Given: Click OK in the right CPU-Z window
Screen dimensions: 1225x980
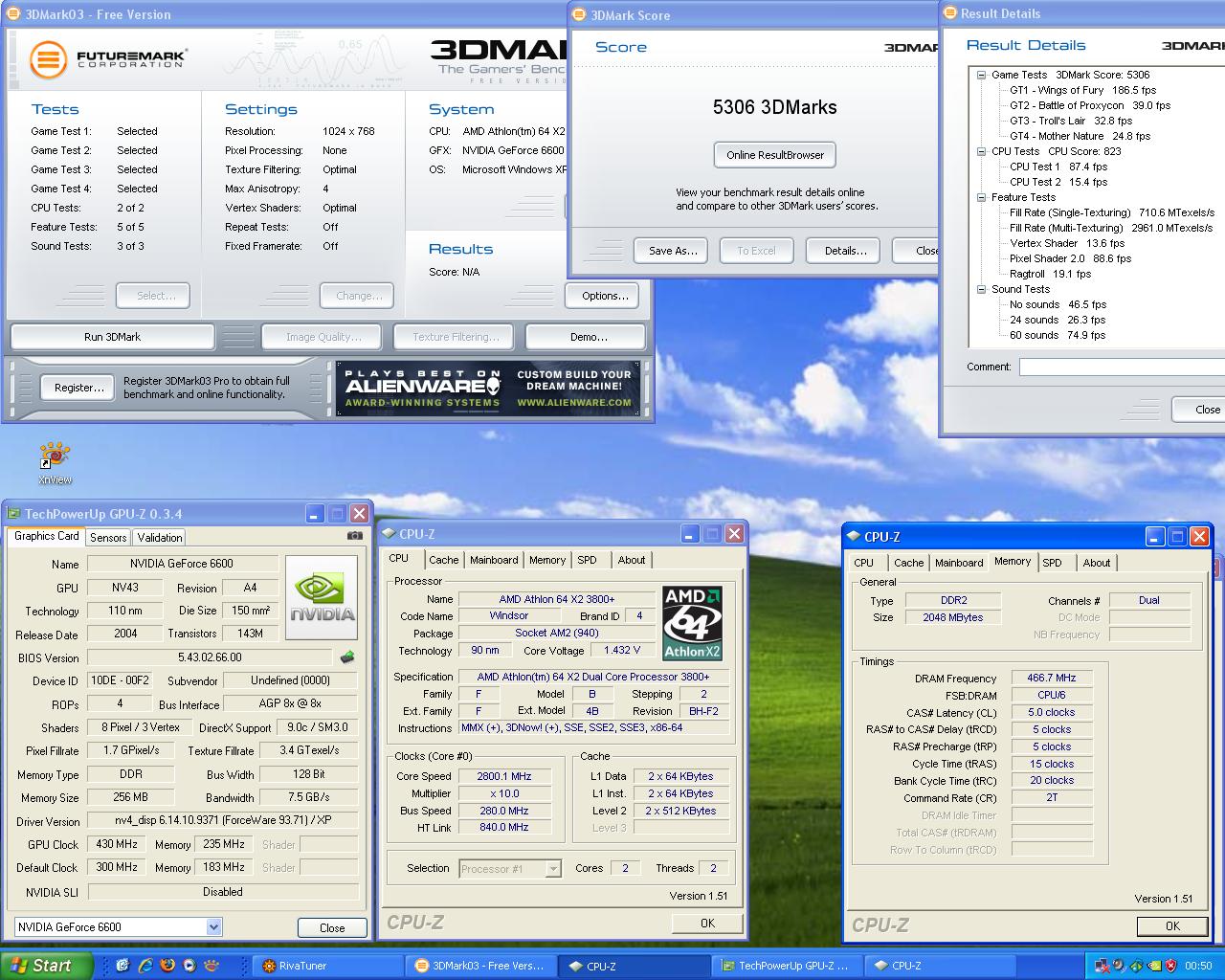Looking at the screenshot, I should tap(1172, 925).
